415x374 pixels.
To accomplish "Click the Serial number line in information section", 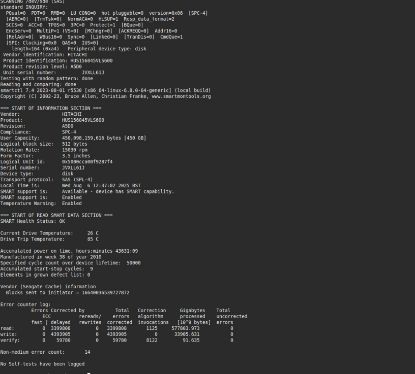I will [x=42, y=168].
